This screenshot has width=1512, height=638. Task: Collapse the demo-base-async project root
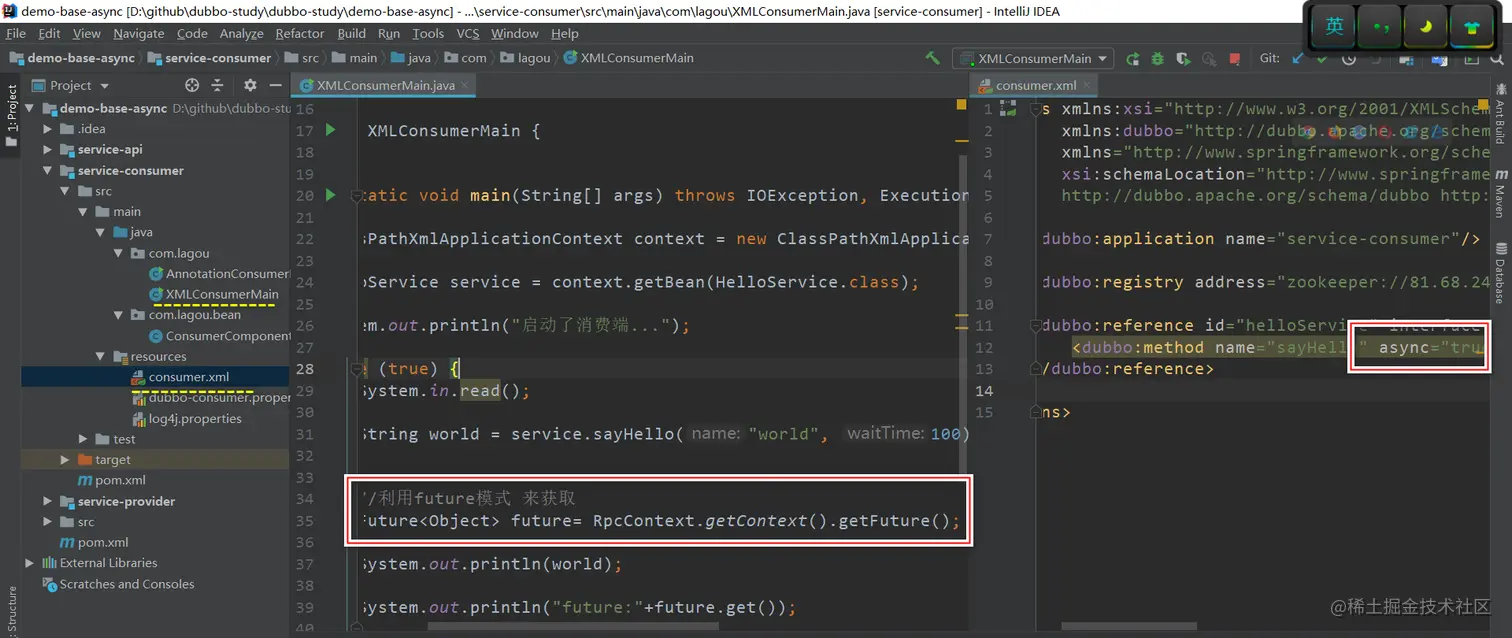[x=29, y=108]
